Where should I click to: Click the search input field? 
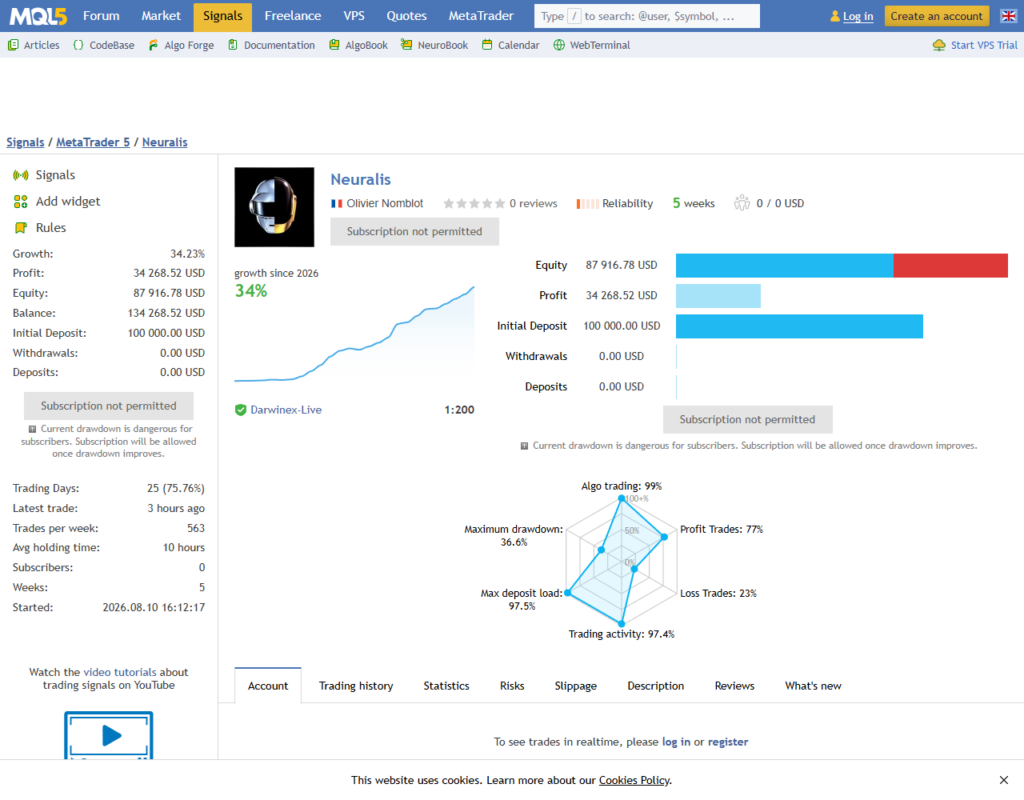647,16
